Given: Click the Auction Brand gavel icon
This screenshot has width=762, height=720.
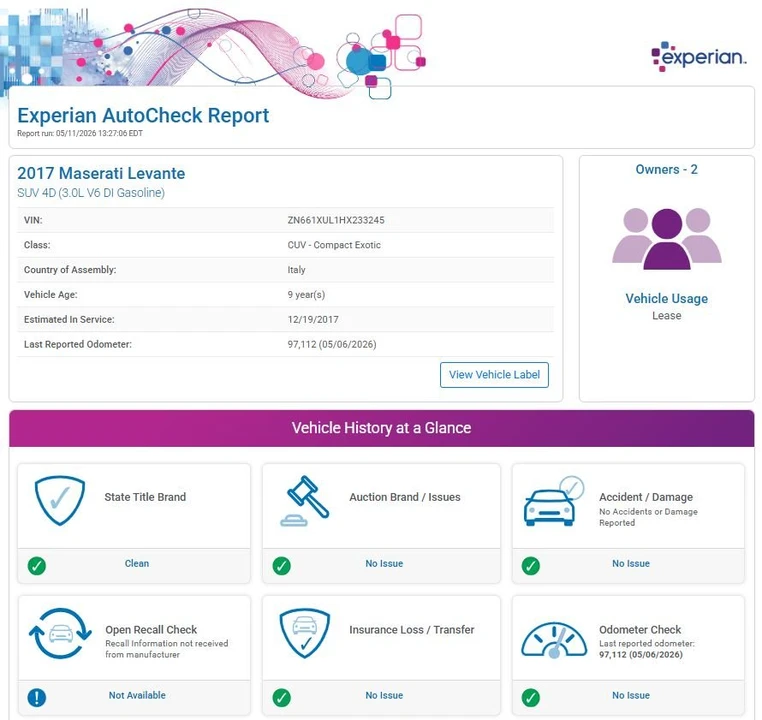Looking at the screenshot, I should tap(305, 500).
